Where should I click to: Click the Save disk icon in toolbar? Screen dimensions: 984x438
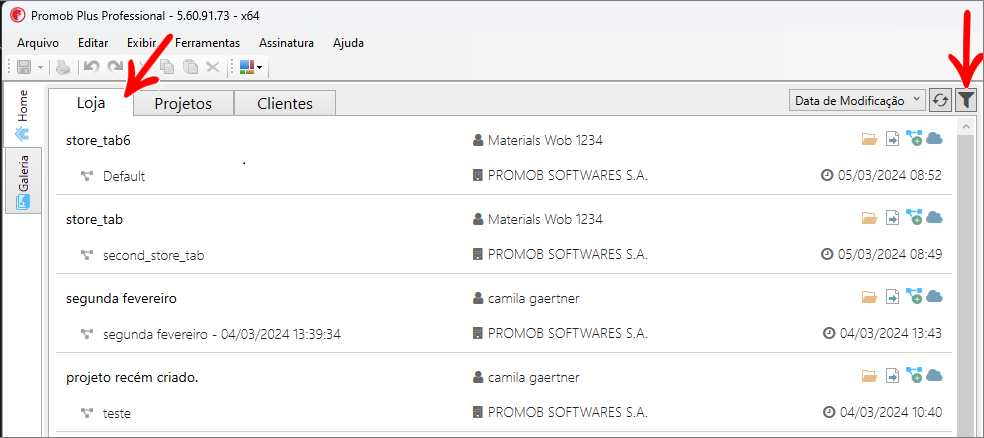(x=24, y=67)
